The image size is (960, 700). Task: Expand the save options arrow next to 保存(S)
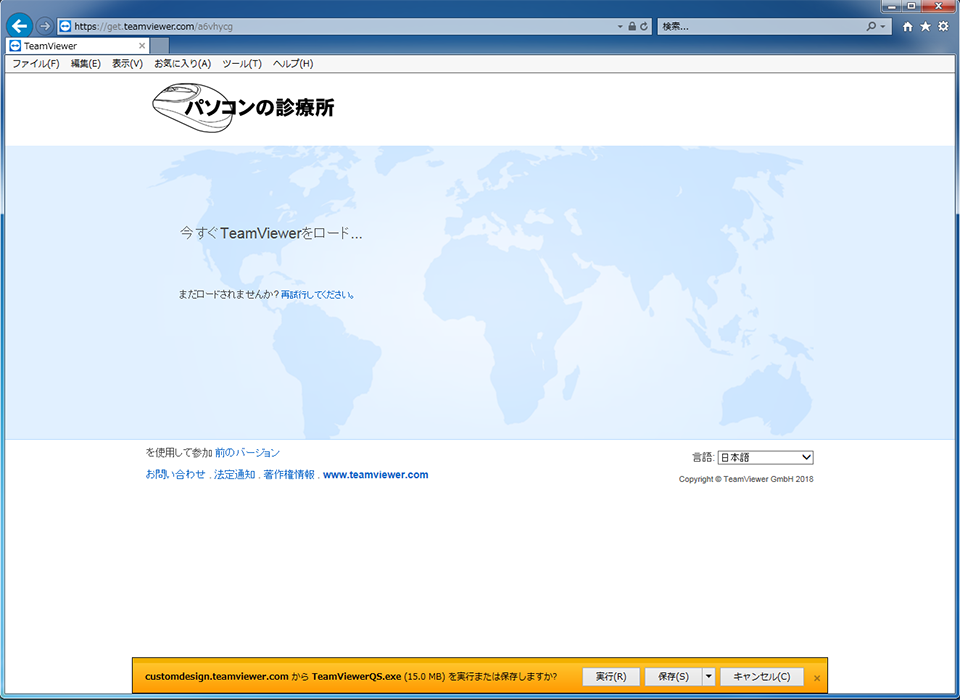pyautogui.click(x=708, y=677)
